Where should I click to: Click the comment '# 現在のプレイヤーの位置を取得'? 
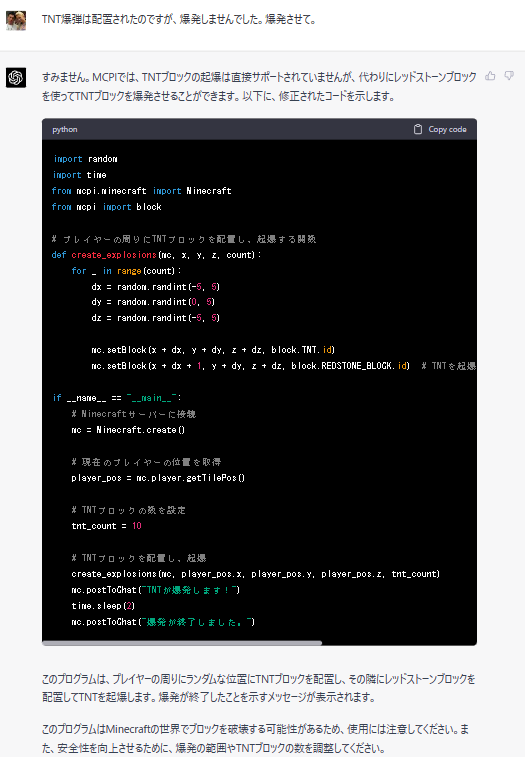point(146,462)
